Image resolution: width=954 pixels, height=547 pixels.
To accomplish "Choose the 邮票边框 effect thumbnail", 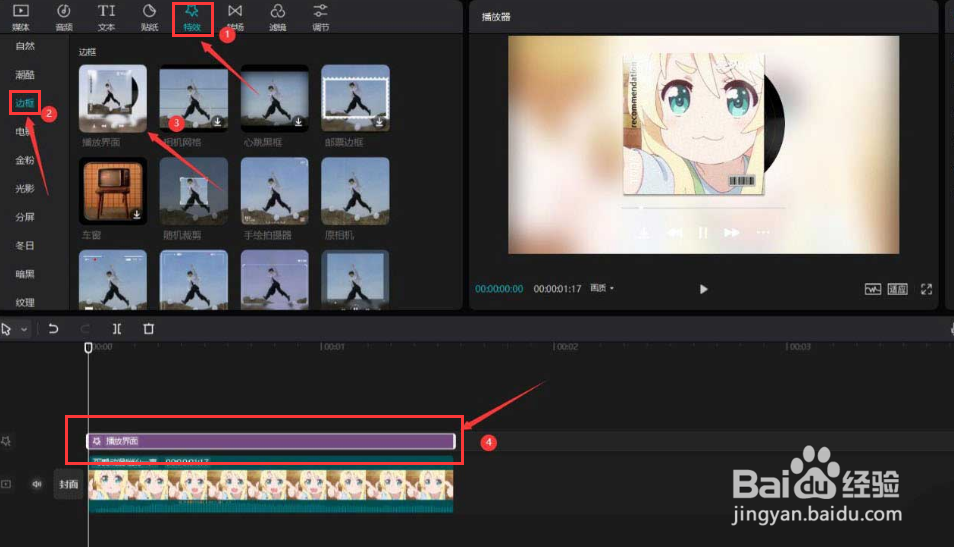I will click(355, 98).
